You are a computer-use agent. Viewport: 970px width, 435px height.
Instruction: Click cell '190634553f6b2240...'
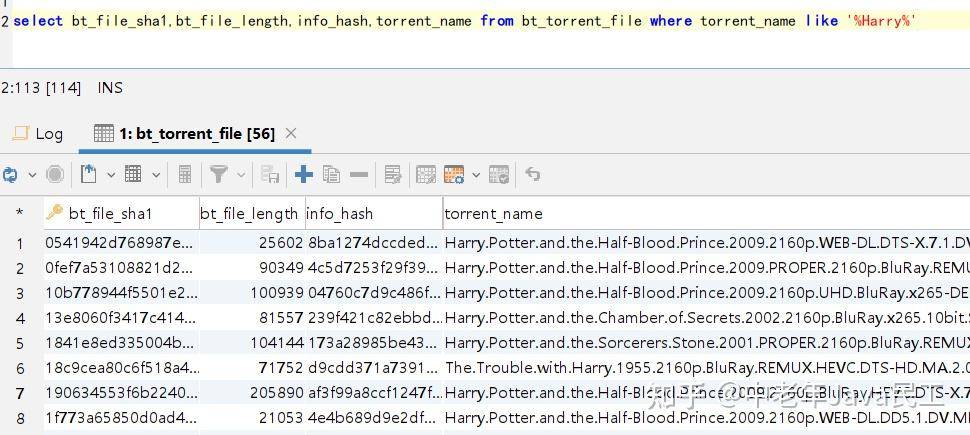pyautogui.click(x=121, y=392)
